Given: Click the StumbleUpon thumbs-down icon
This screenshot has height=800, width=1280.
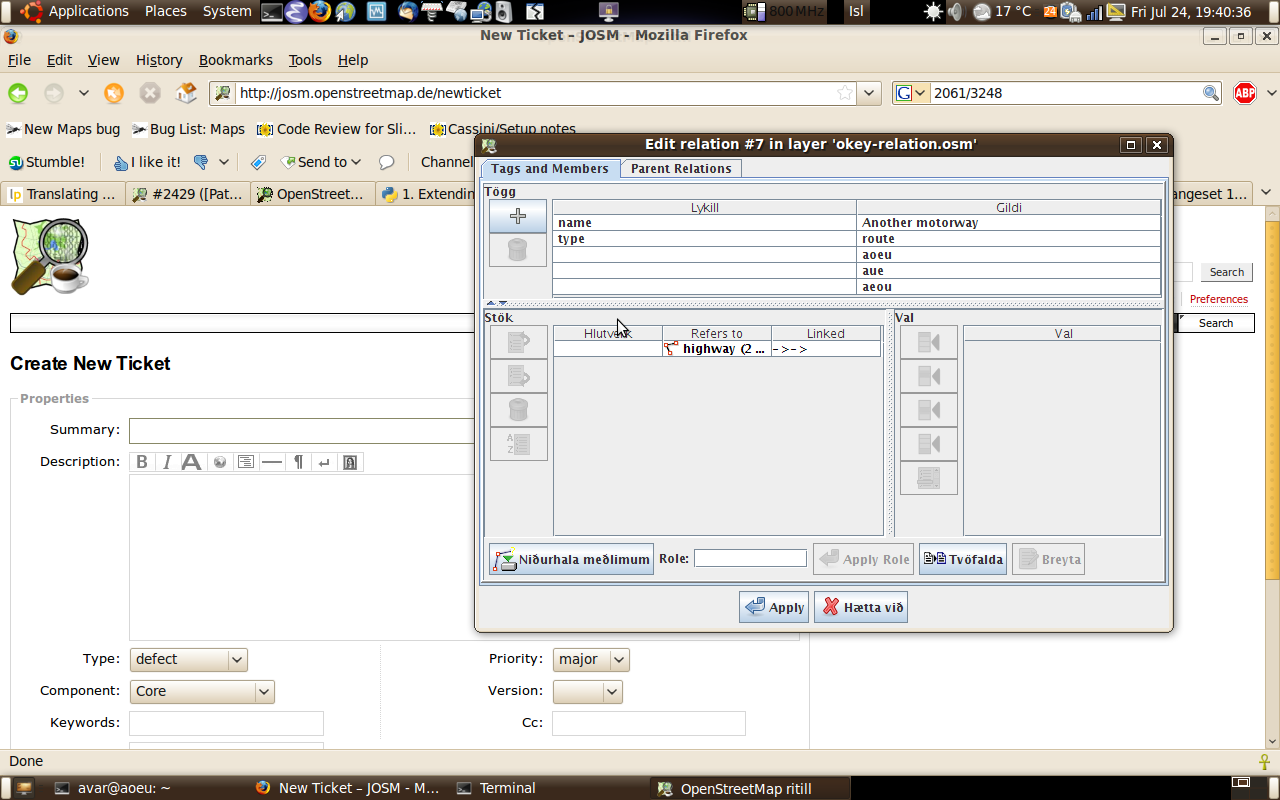Looking at the screenshot, I should pos(201,162).
